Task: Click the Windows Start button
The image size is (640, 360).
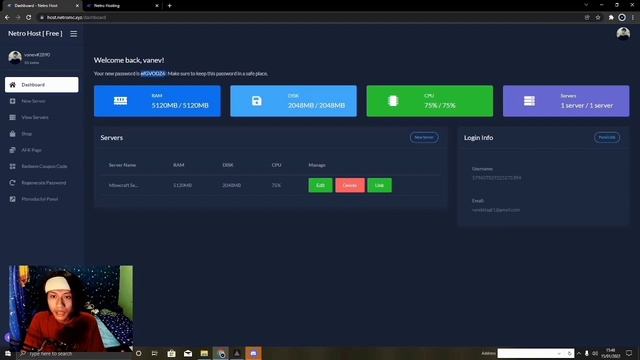Action: pyautogui.click(x=8, y=353)
